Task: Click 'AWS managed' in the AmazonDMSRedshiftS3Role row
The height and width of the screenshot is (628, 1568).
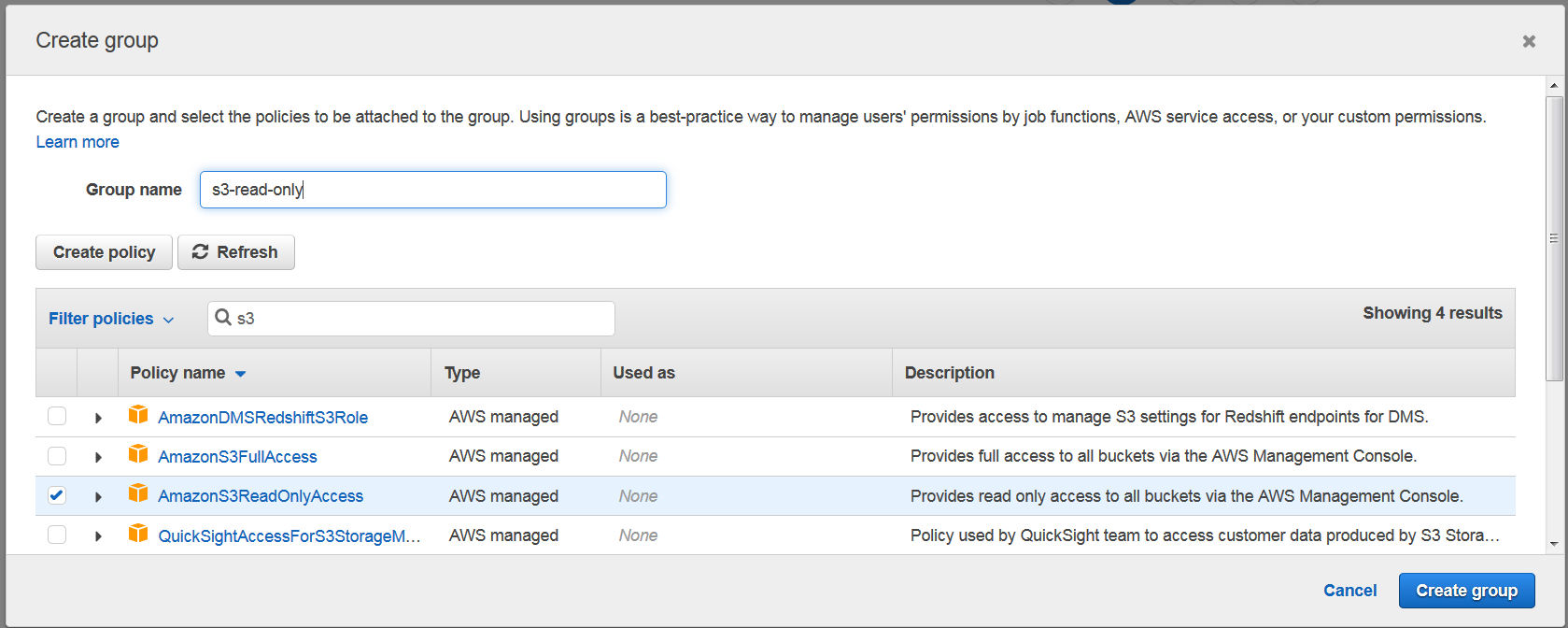Action: (x=503, y=417)
